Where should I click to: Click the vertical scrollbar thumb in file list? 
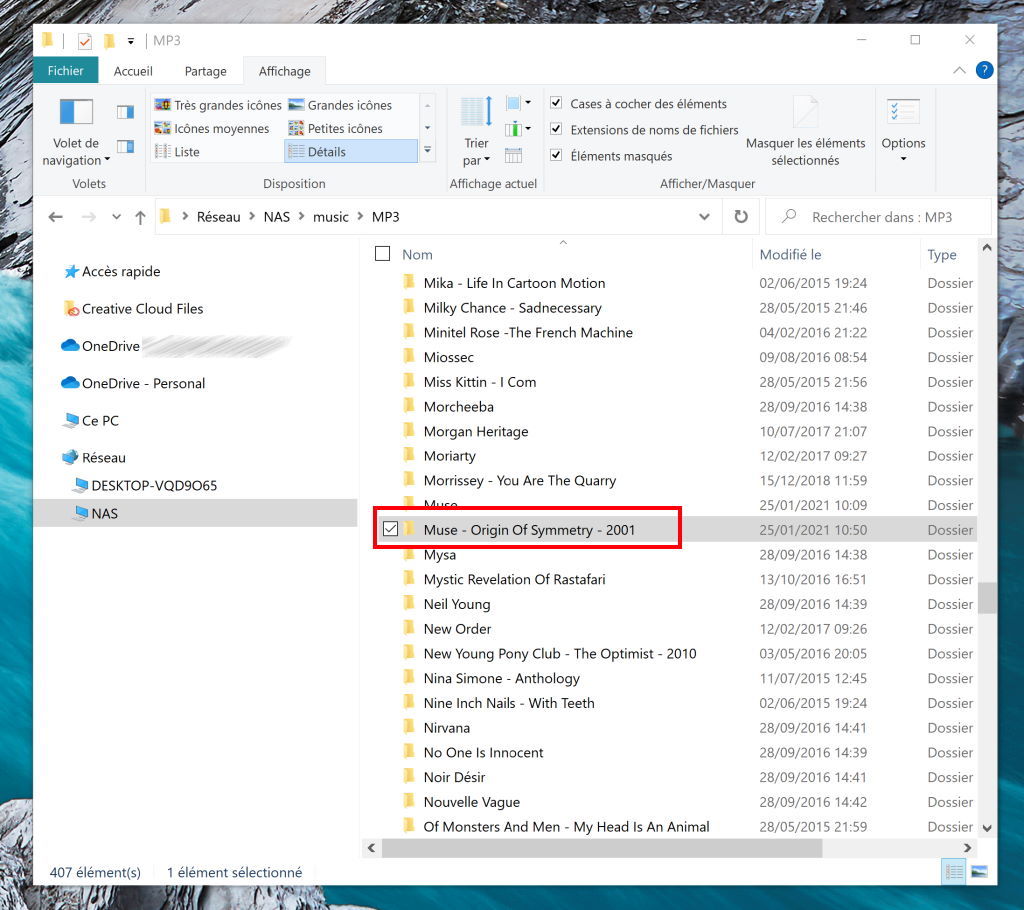click(987, 598)
